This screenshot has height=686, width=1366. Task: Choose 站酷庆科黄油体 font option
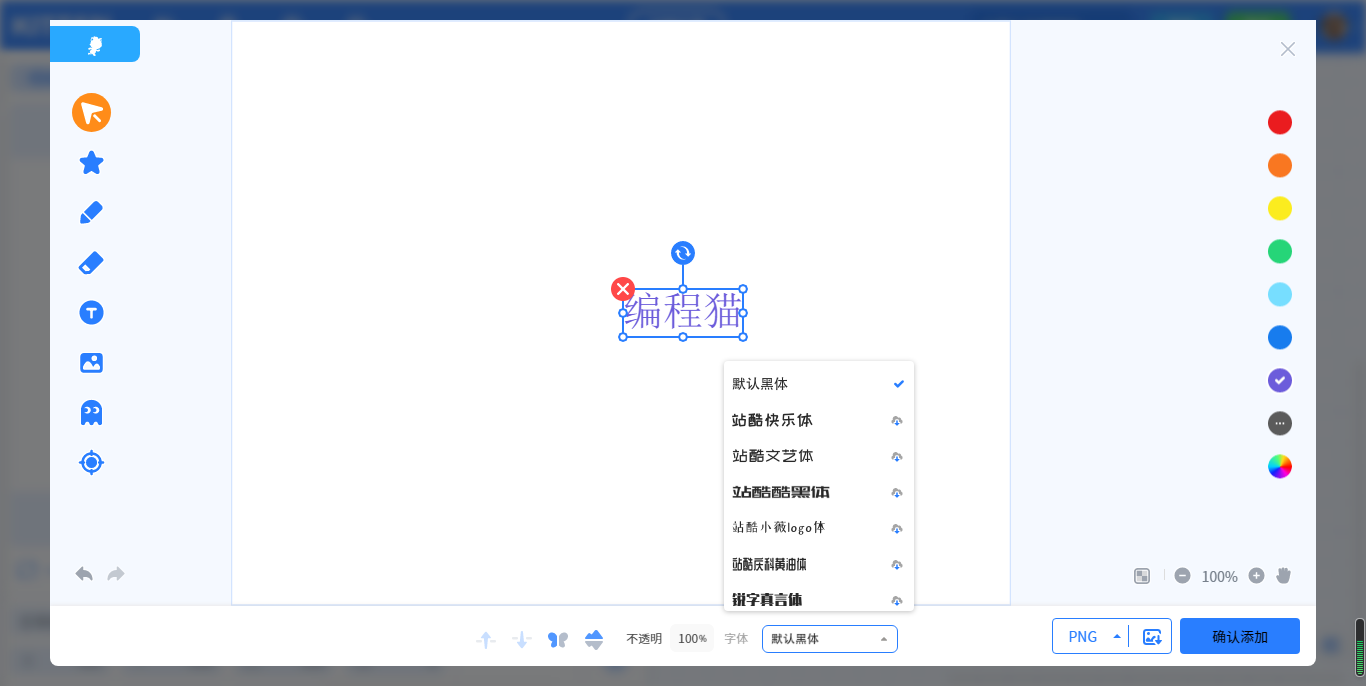click(x=819, y=564)
